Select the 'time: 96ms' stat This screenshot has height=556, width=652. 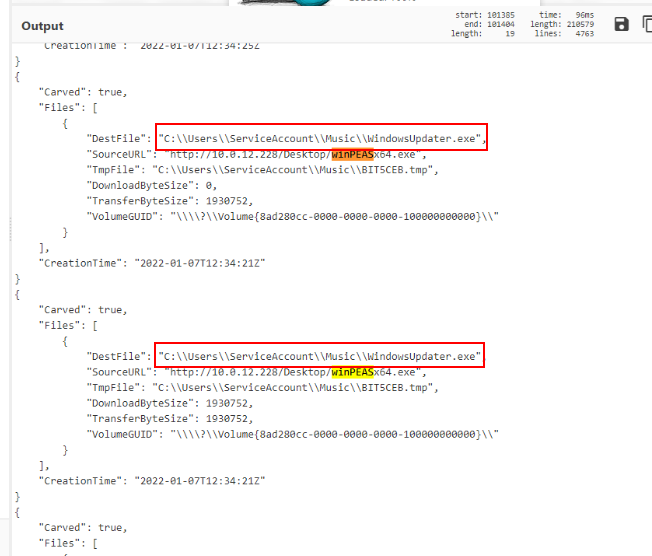coord(566,15)
